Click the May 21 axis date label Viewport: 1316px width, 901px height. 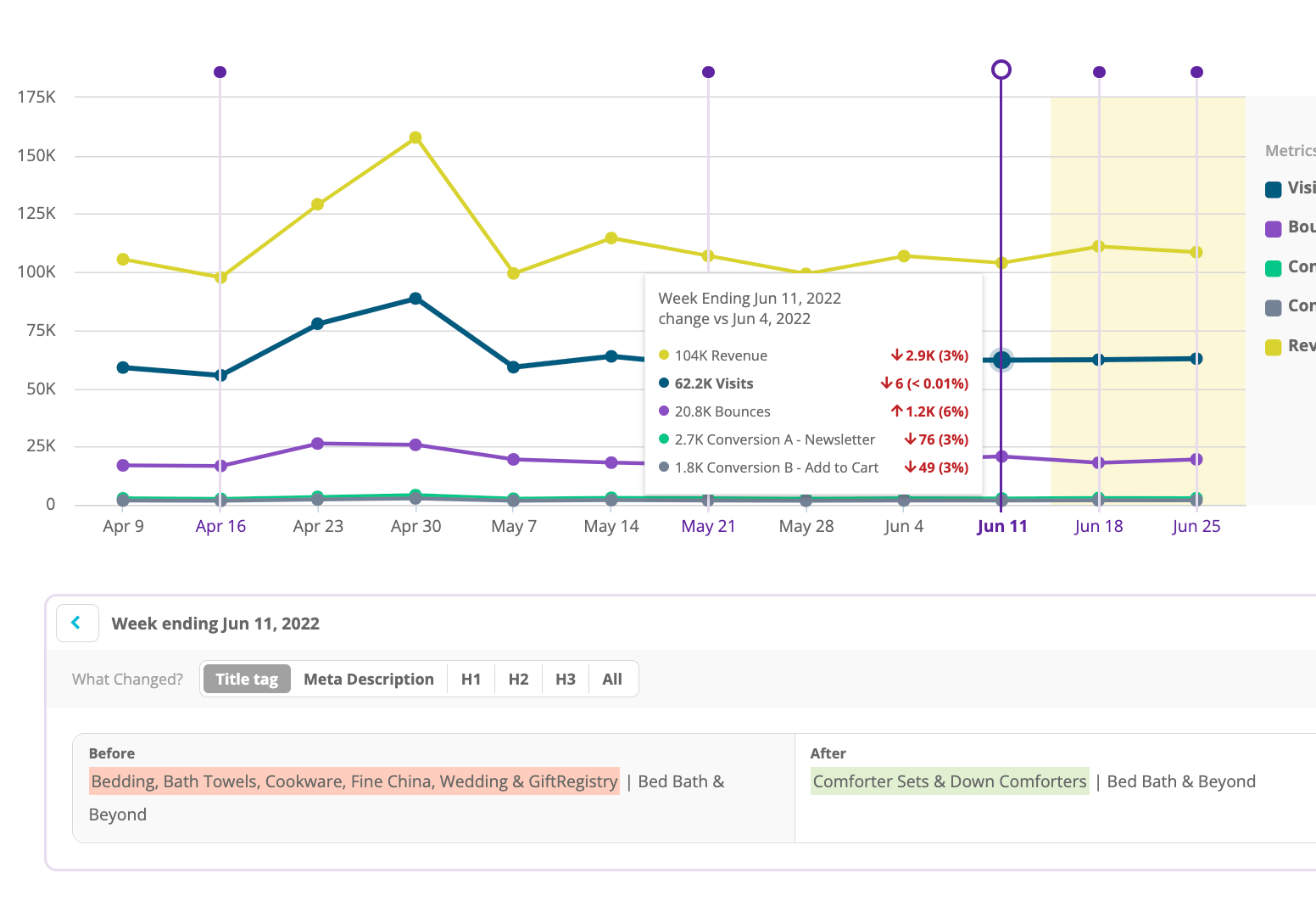709,526
